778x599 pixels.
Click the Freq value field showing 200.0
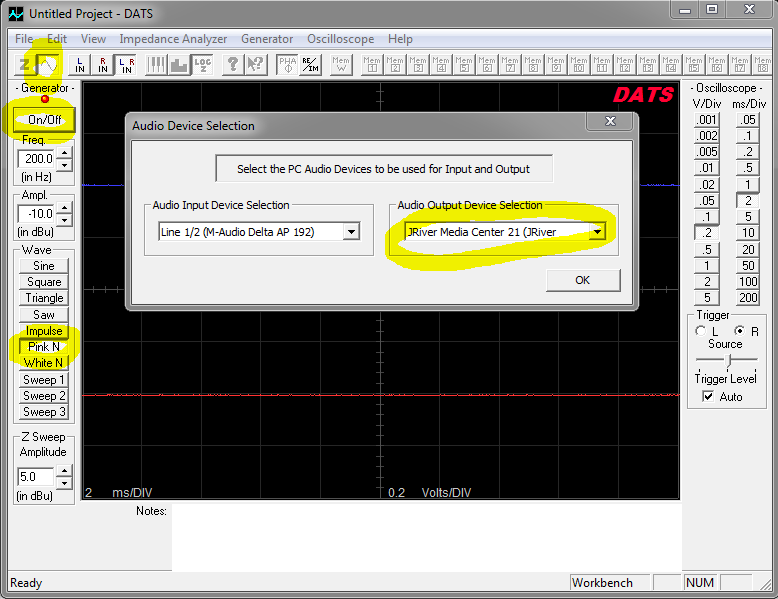[x=37, y=159]
